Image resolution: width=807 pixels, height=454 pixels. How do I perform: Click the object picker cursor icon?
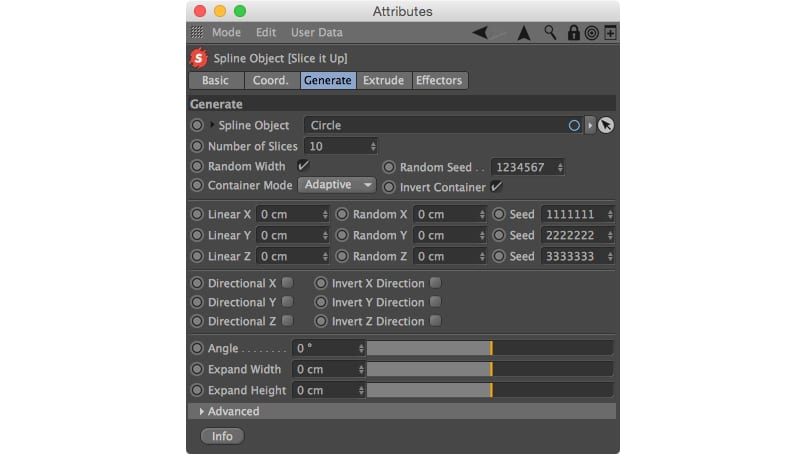coord(606,125)
